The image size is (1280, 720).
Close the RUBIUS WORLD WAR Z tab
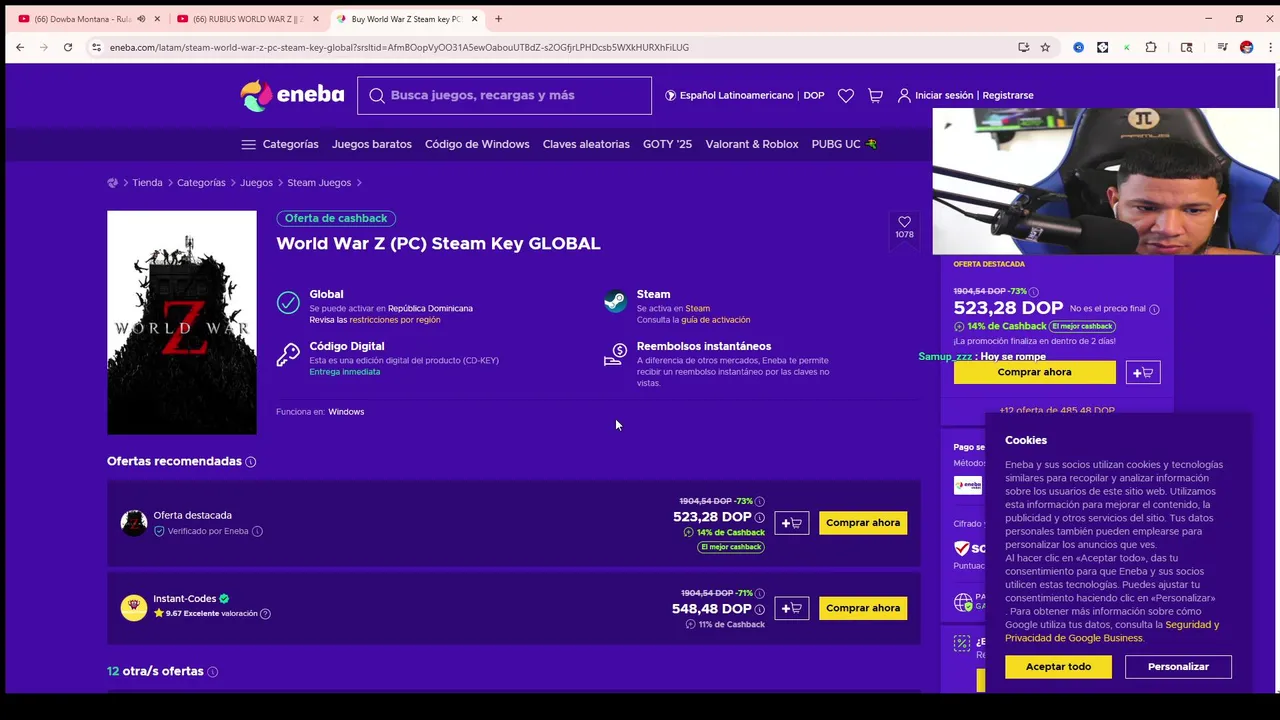pos(315,19)
